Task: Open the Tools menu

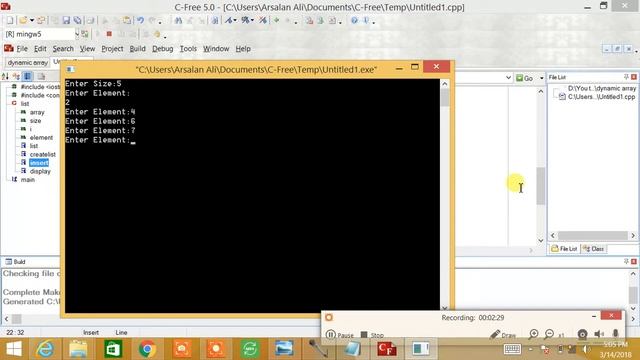Action: [188, 49]
